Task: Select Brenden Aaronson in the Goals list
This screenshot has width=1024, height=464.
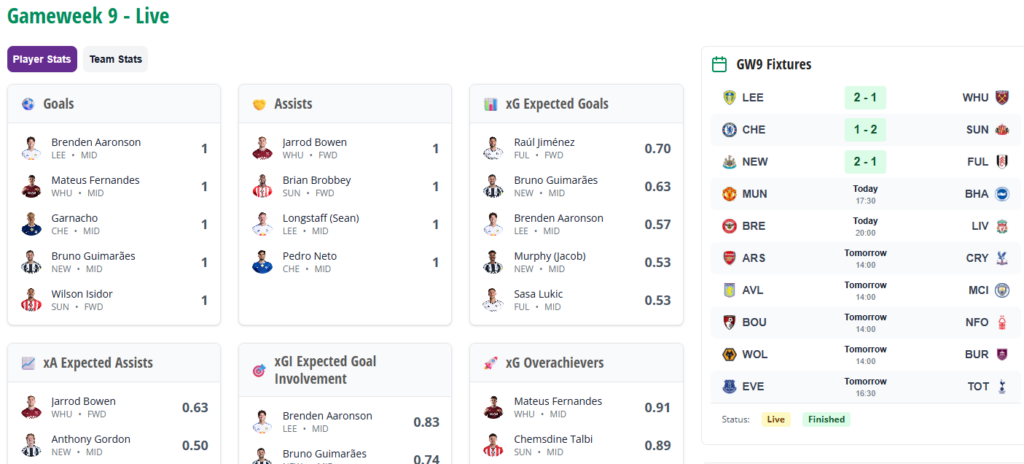Action: (96, 142)
